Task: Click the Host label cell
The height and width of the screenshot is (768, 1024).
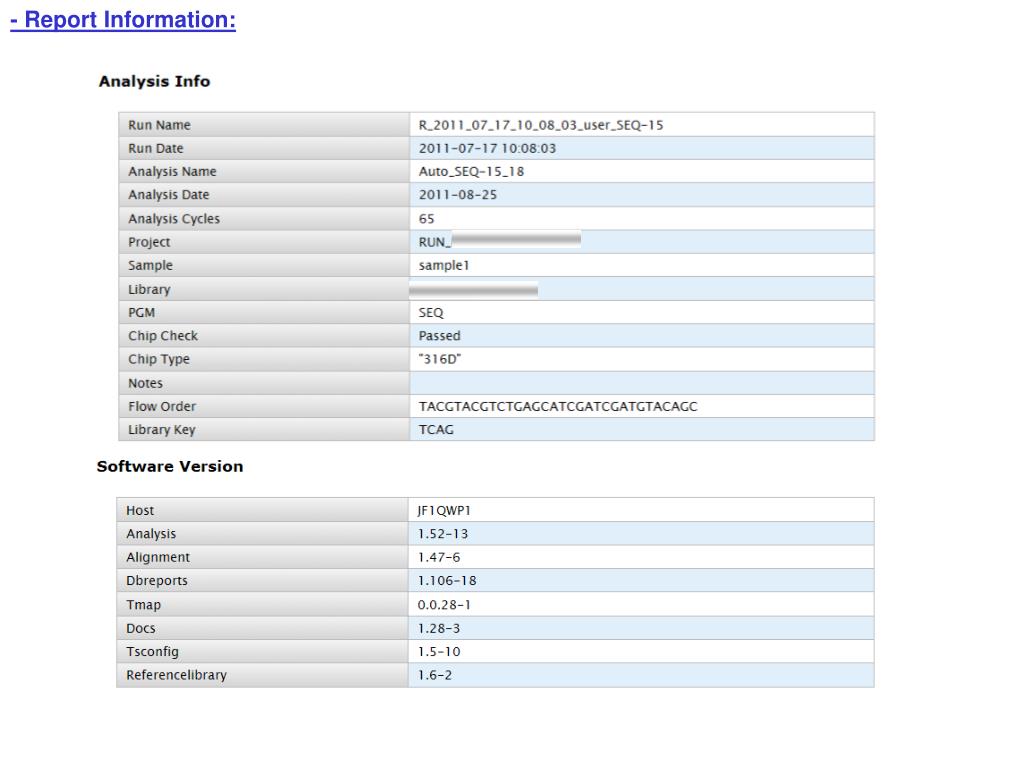Action: click(263, 510)
